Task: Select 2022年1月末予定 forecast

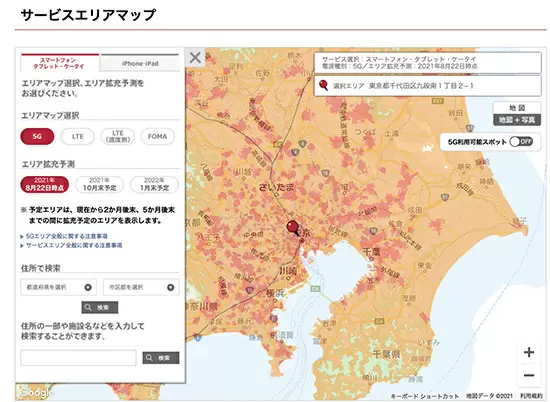Action: (x=154, y=185)
